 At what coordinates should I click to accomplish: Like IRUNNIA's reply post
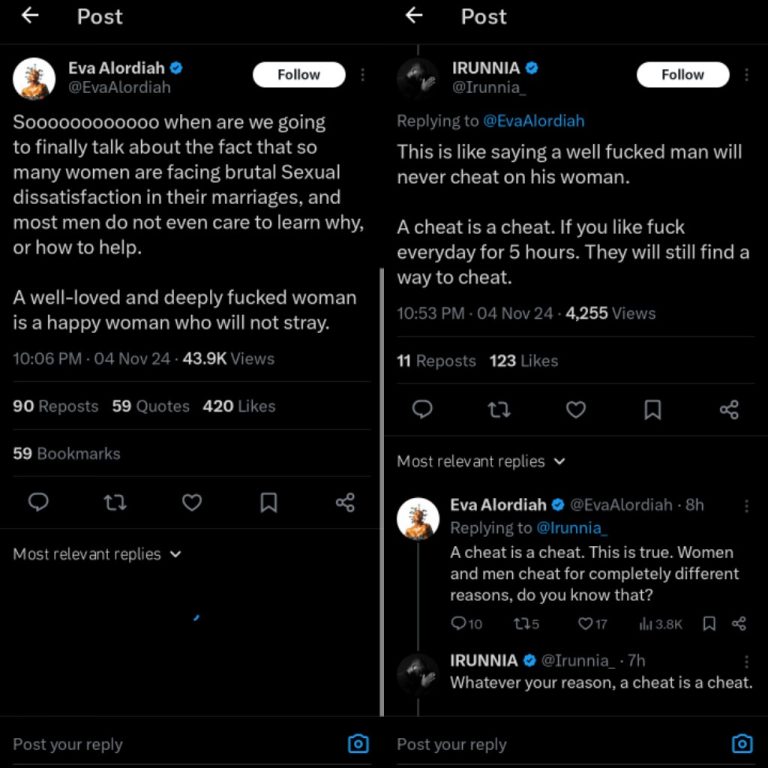(x=576, y=409)
